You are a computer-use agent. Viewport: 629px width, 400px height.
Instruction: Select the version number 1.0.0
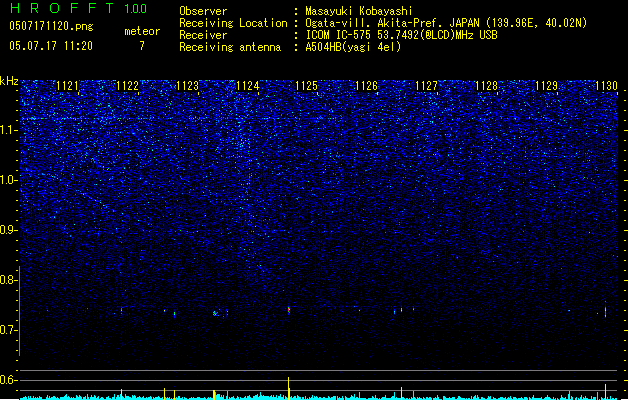pyautogui.click(x=135, y=9)
